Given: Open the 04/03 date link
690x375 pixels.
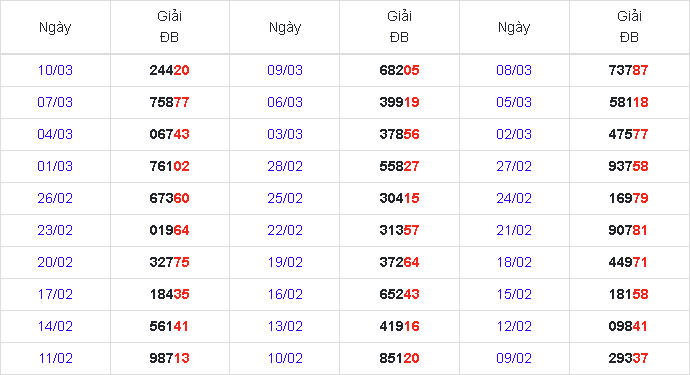Looking at the screenshot, I should (x=55, y=134).
